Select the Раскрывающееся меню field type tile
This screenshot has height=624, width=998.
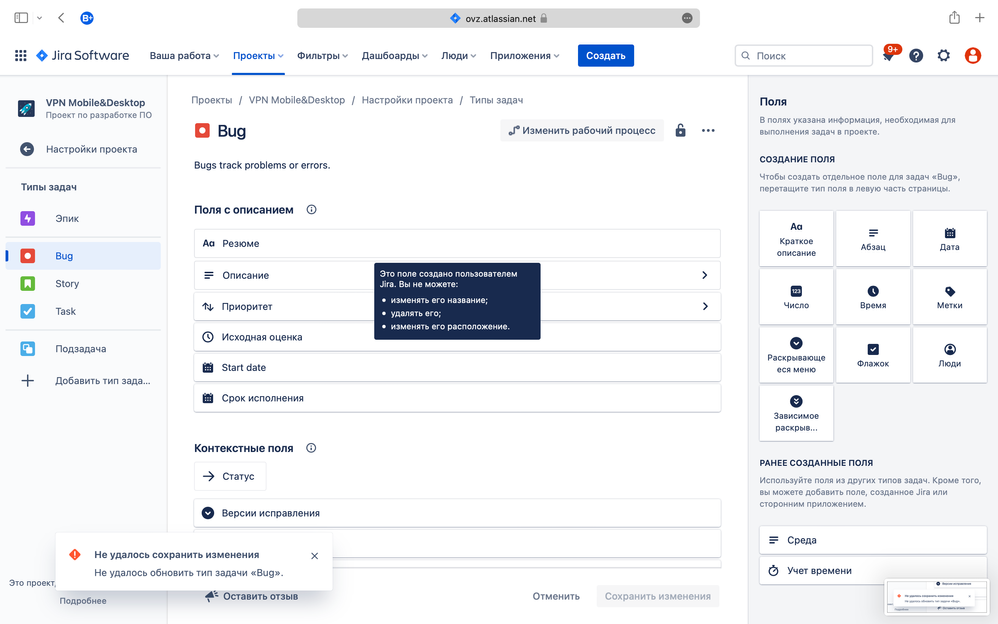796,355
